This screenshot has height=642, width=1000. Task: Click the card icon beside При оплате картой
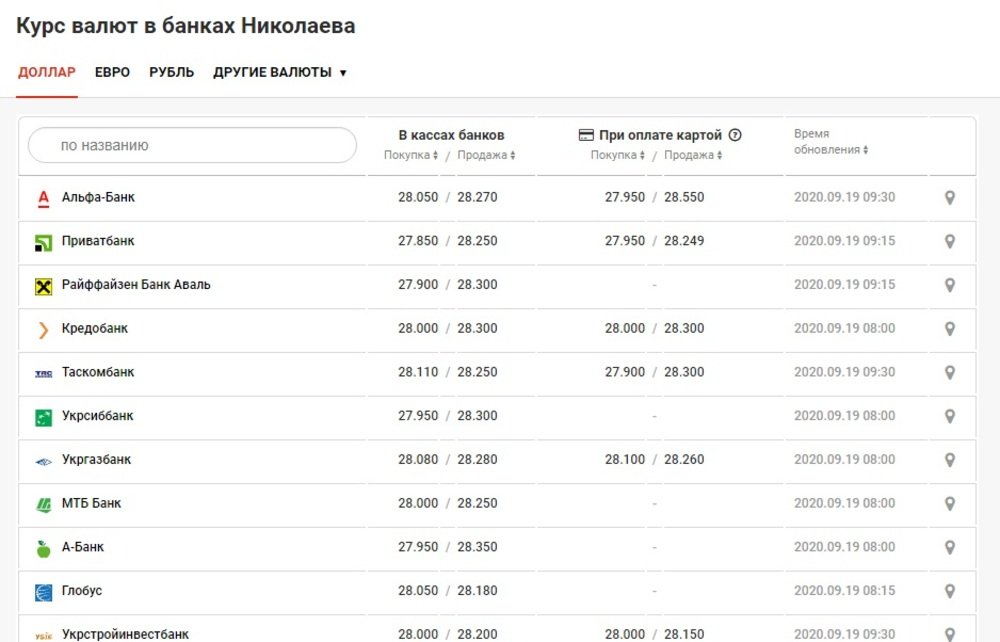pos(585,135)
